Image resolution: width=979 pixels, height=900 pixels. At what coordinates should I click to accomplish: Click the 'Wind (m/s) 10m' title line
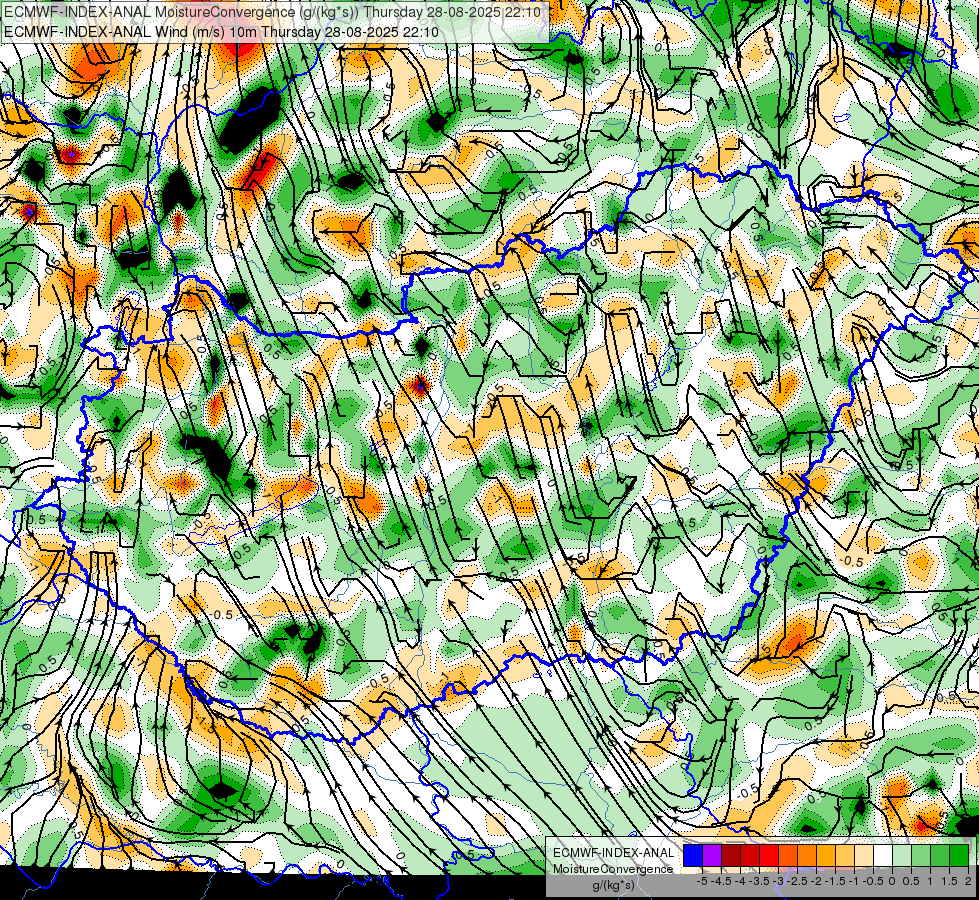pyautogui.click(x=221, y=31)
